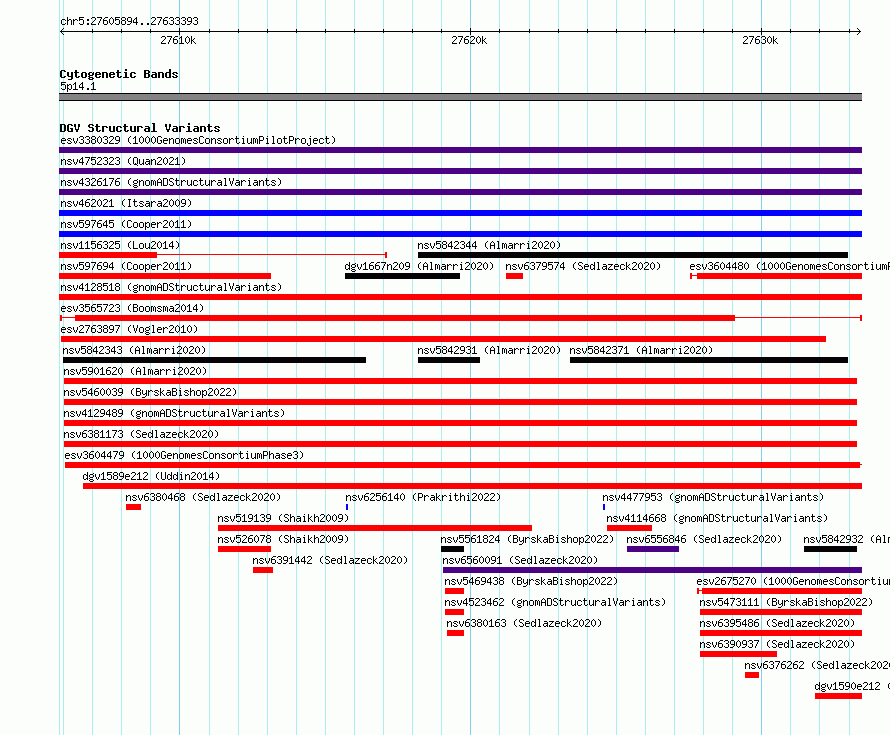Screen dimensions: 890x735
Task: Click nsv1156325 (Lou2014) label
Action: tap(120, 245)
